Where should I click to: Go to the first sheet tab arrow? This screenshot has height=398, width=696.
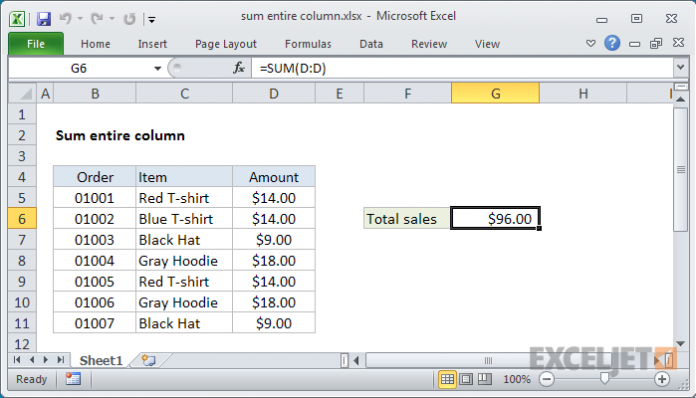click(17, 359)
